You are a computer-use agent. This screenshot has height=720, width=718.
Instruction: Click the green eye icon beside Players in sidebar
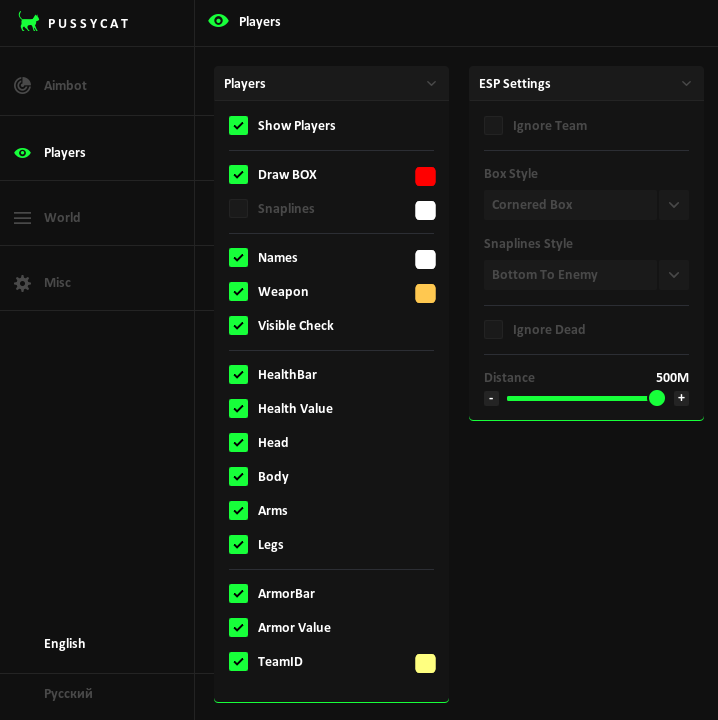coord(22,153)
